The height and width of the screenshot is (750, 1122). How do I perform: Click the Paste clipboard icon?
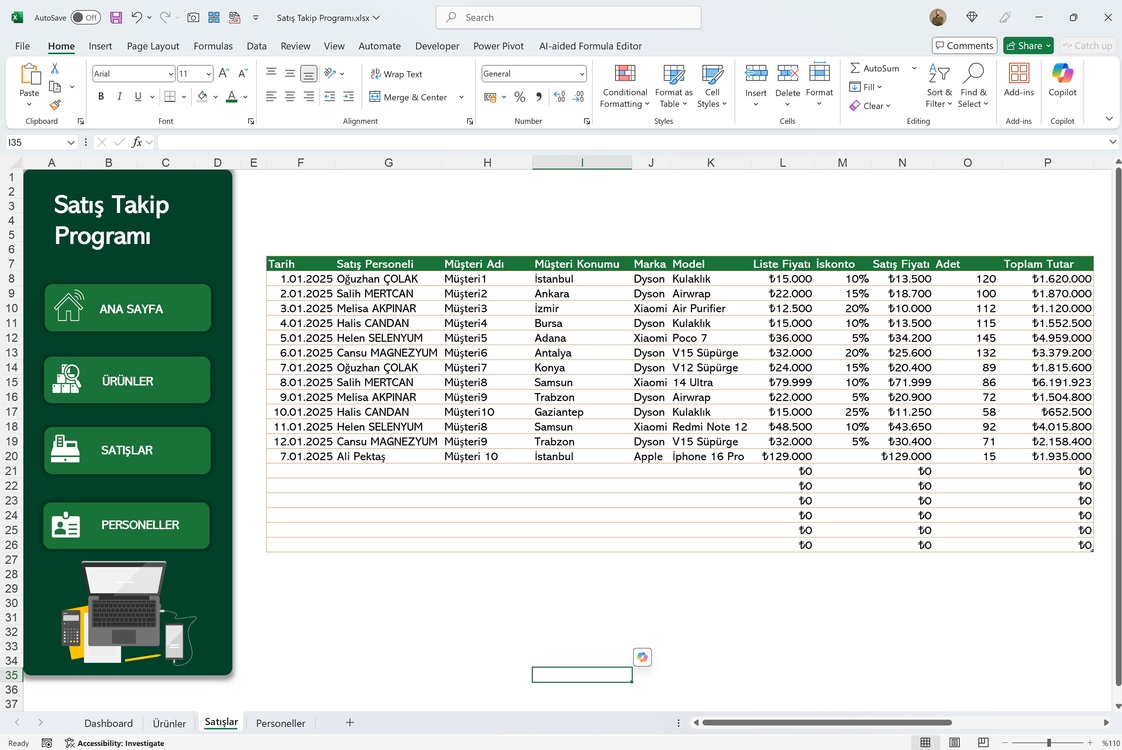click(x=29, y=74)
